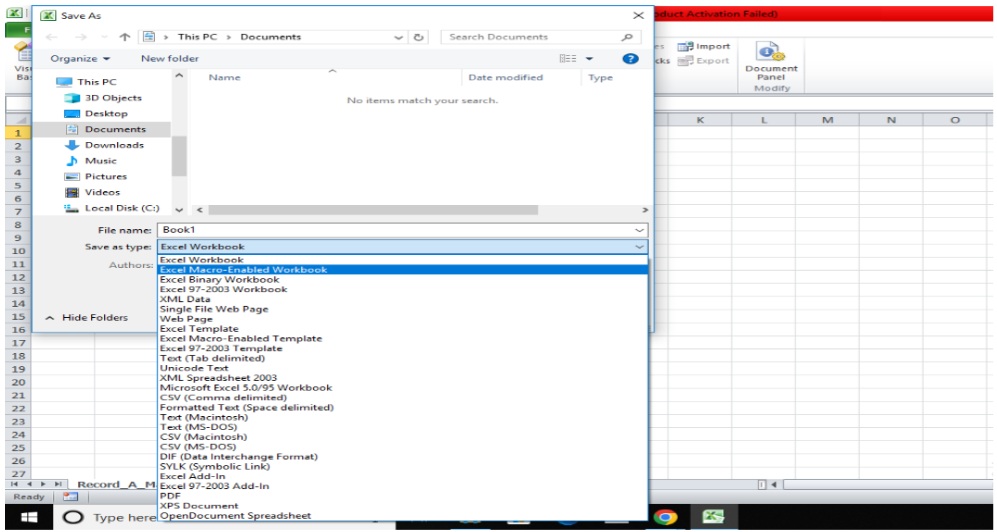The height and width of the screenshot is (532, 997).
Task: Select XML Spreadsheet 2003 format
Action: (x=402, y=378)
